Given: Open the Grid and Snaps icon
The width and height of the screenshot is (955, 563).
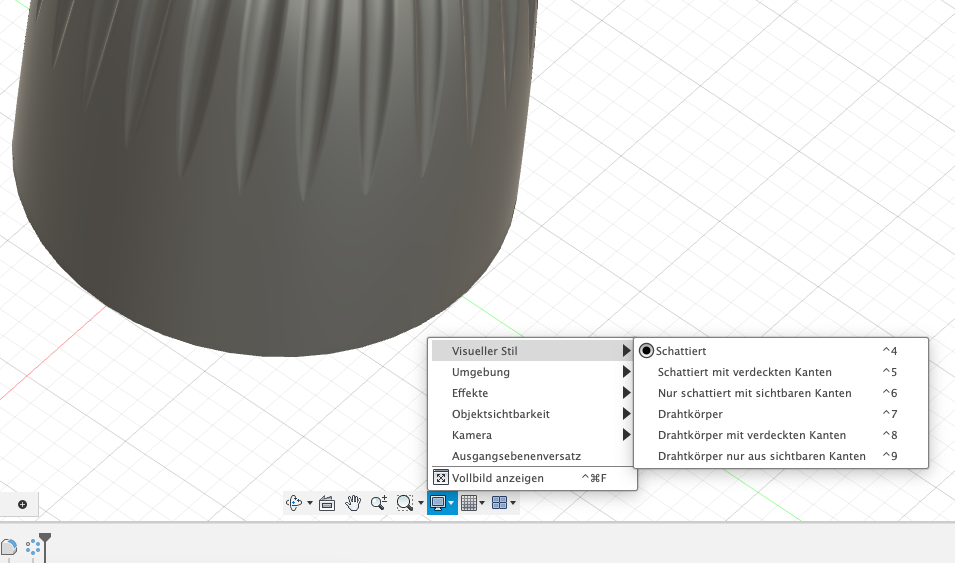Looking at the screenshot, I should pos(469,503).
